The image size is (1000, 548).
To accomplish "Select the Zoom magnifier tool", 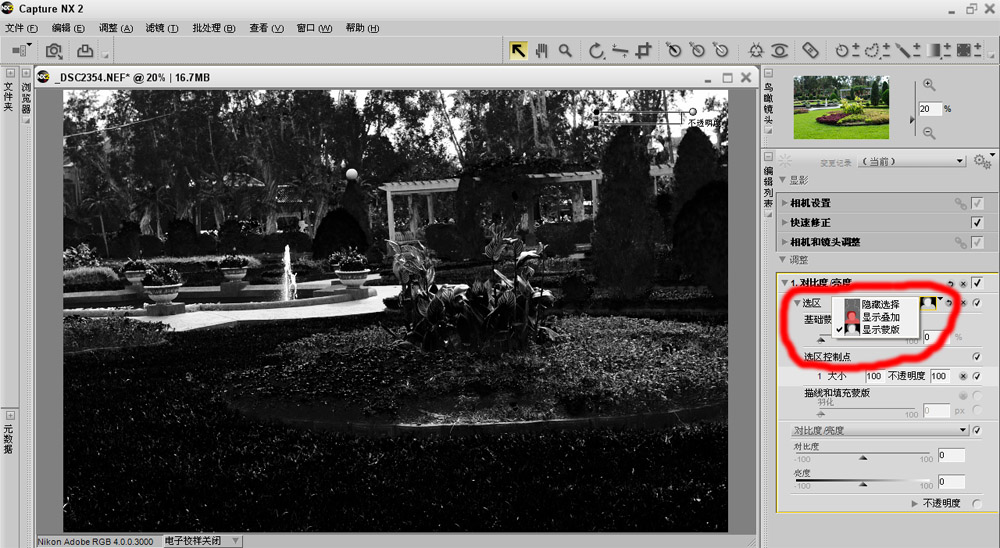I will [x=565, y=50].
